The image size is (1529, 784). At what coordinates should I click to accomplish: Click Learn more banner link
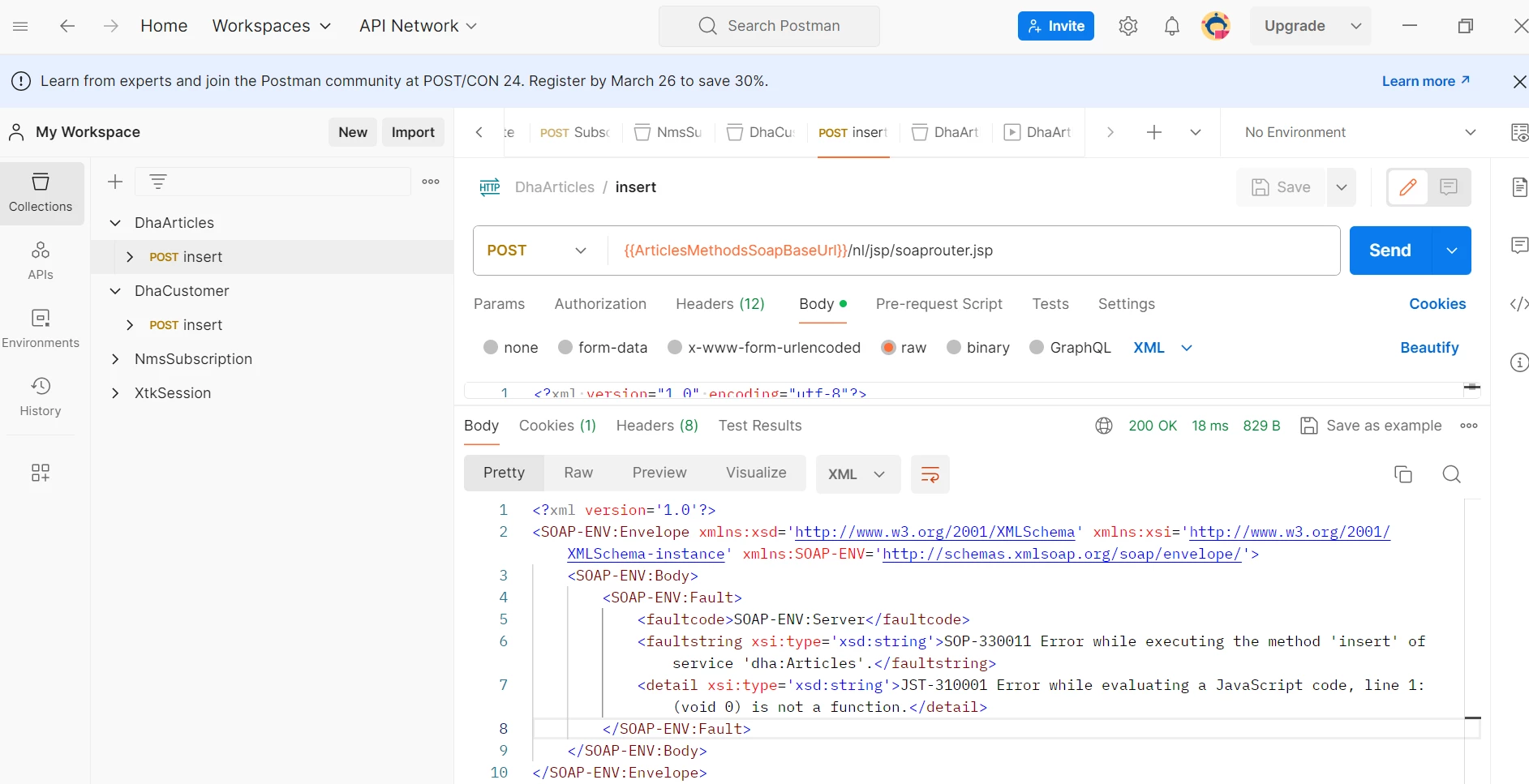tap(1425, 81)
